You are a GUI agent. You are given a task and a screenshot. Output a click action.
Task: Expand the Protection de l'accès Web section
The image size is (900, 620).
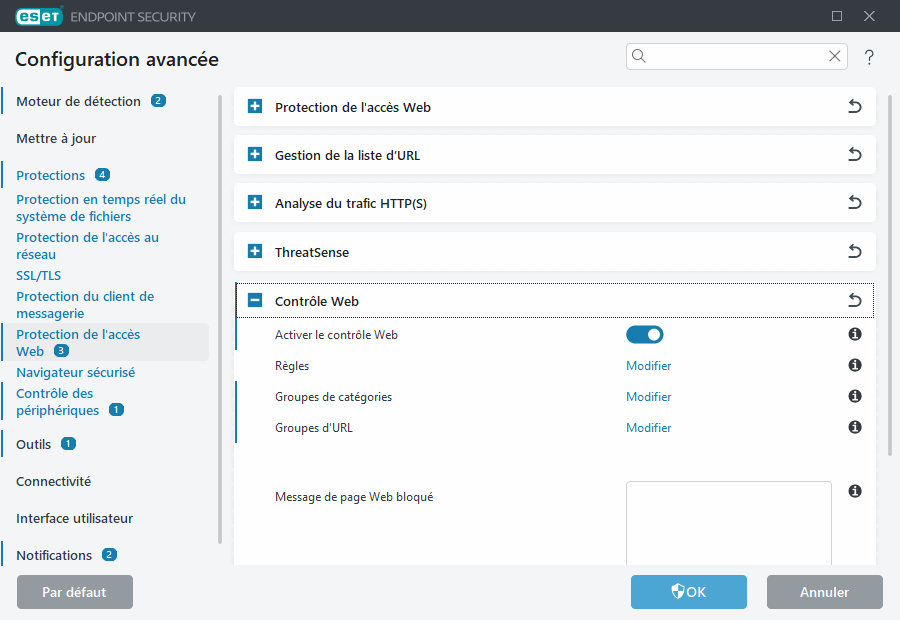coord(253,106)
